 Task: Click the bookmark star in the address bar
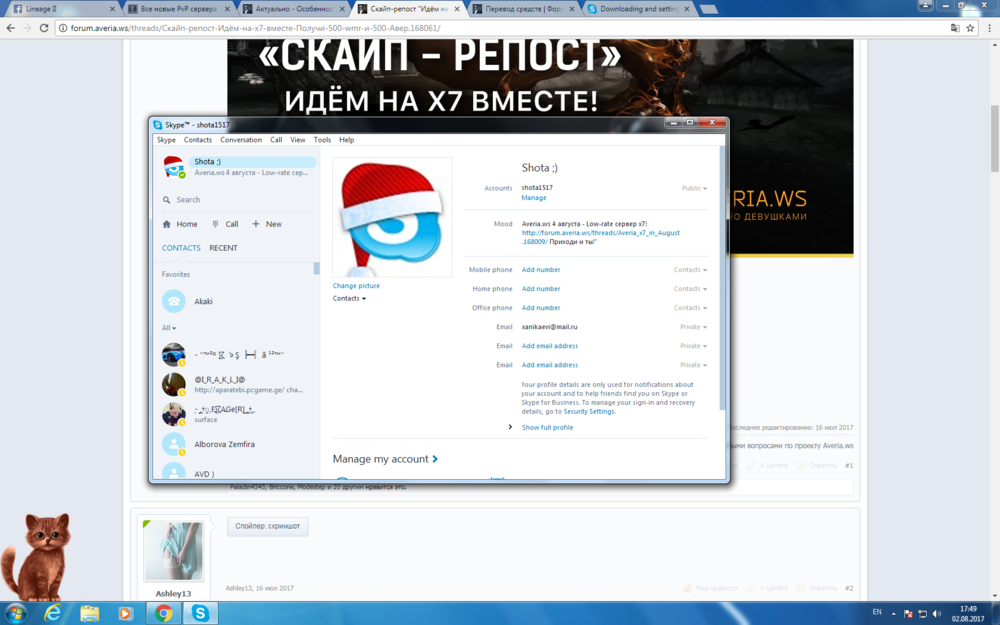(x=969, y=29)
